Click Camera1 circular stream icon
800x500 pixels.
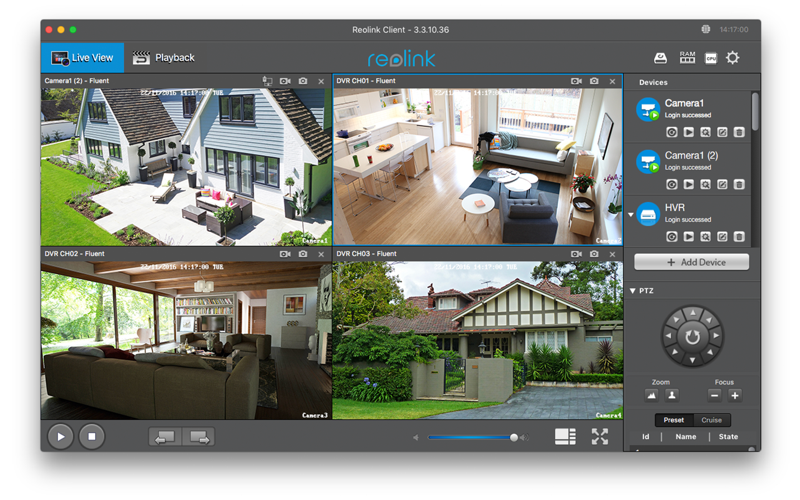tap(672, 133)
